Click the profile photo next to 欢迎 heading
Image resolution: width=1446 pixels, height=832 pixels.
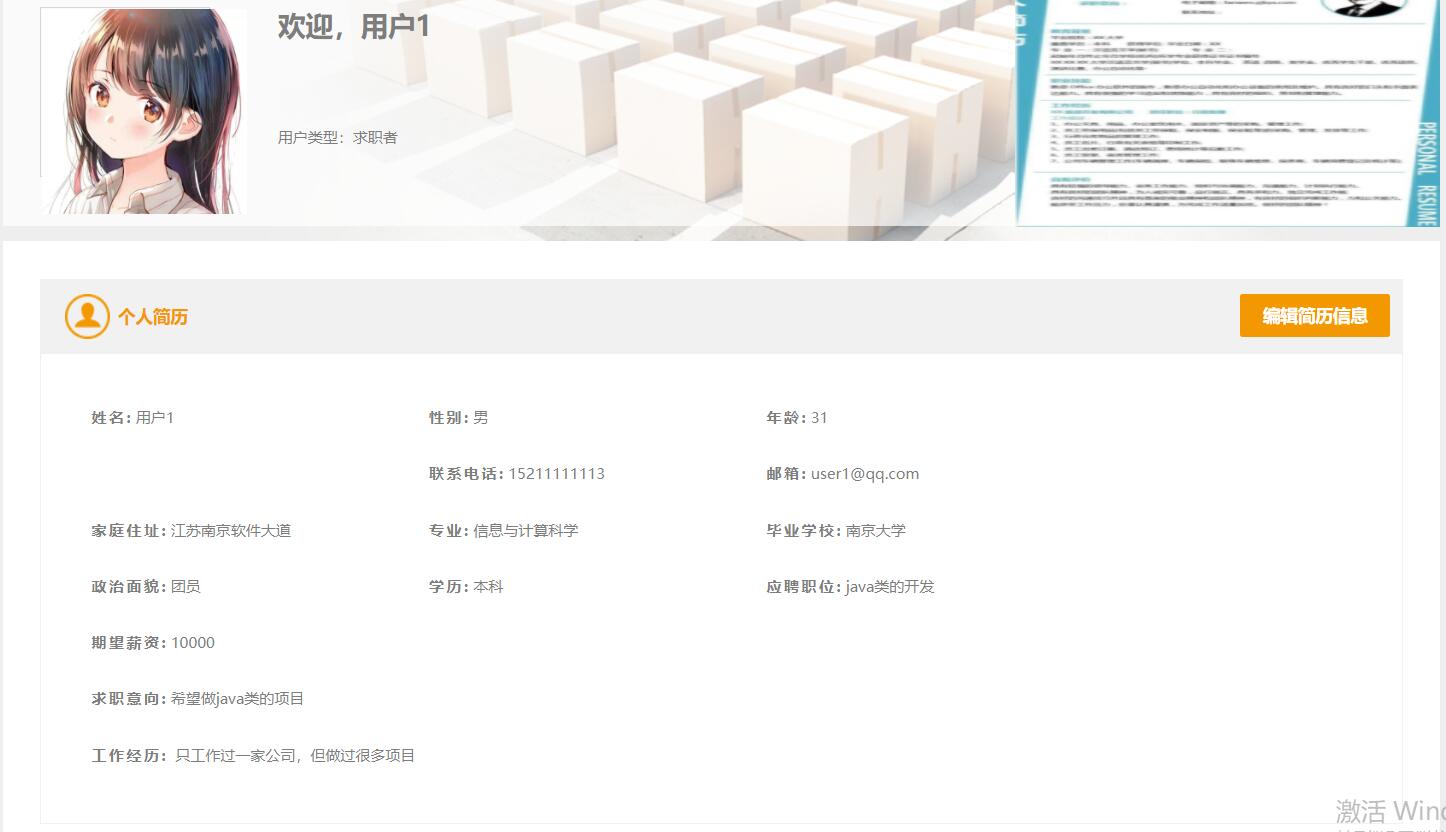point(143,110)
